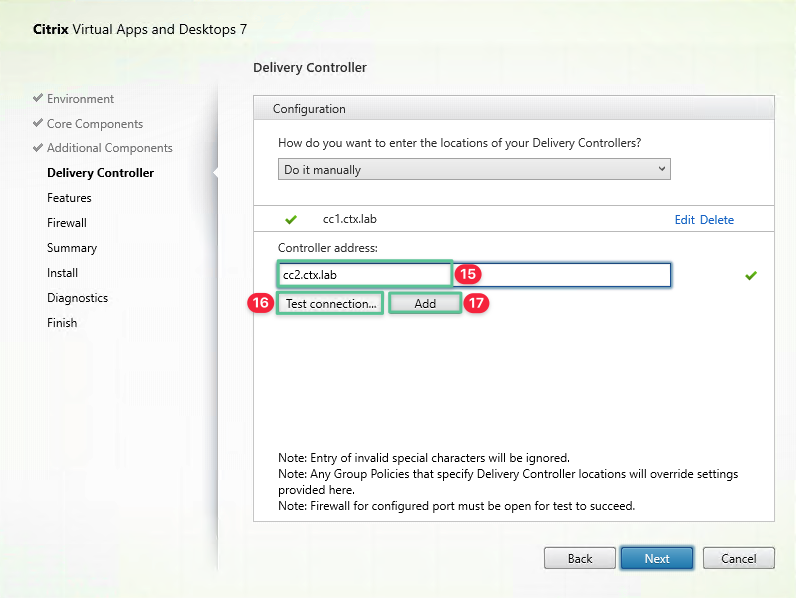Image resolution: width=796 pixels, height=598 pixels.
Task: Go to the Features step
Action: 69,198
